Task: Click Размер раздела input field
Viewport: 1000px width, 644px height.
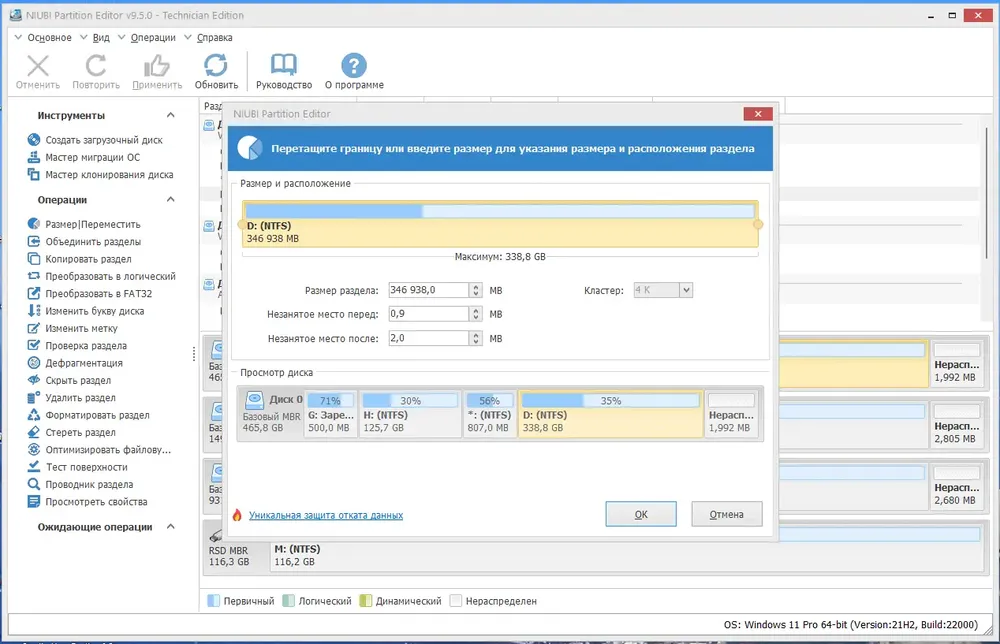Action: click(429, 290)
